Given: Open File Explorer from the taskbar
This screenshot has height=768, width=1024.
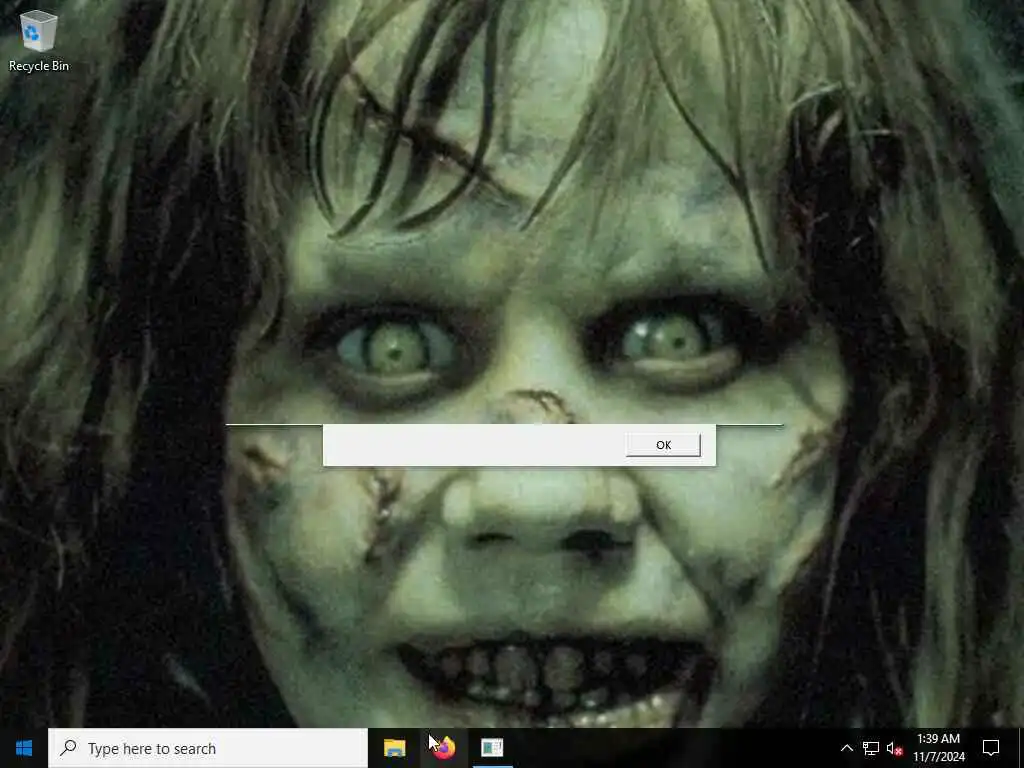Looking at the screenshot, I should click(394, 748).
